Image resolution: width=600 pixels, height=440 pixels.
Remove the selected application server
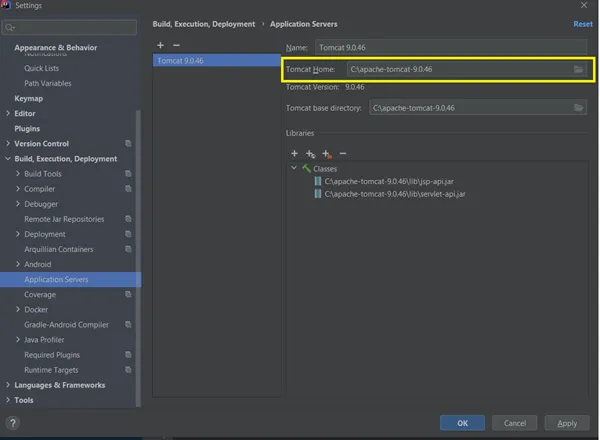(176, 45)
